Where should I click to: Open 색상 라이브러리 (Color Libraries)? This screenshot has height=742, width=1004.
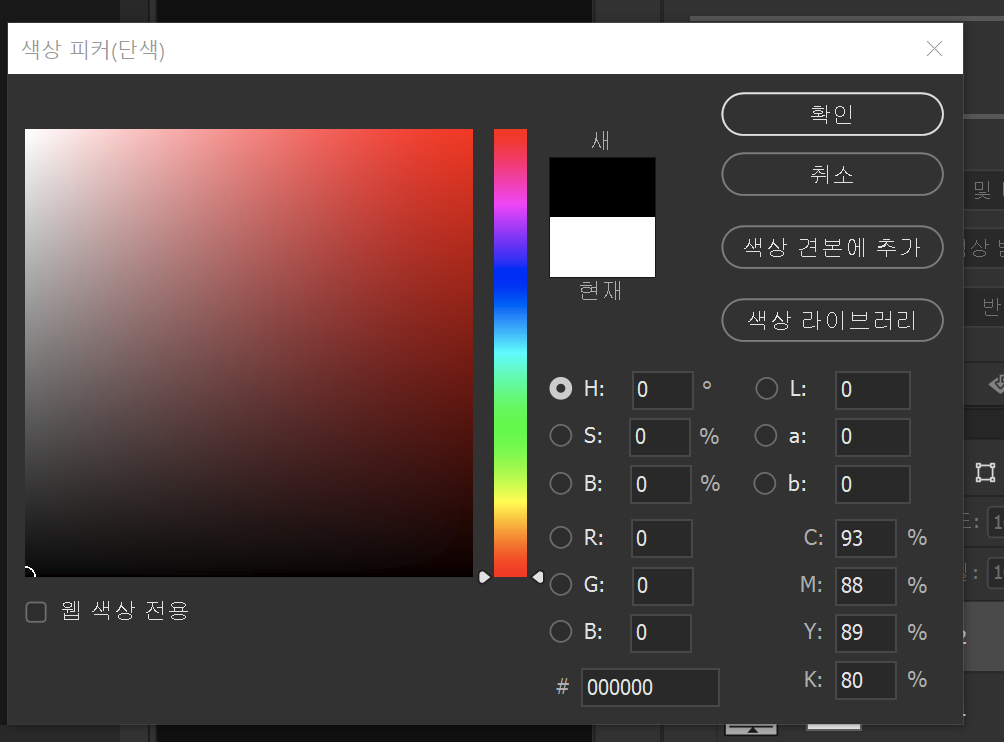tap(832, 320)
